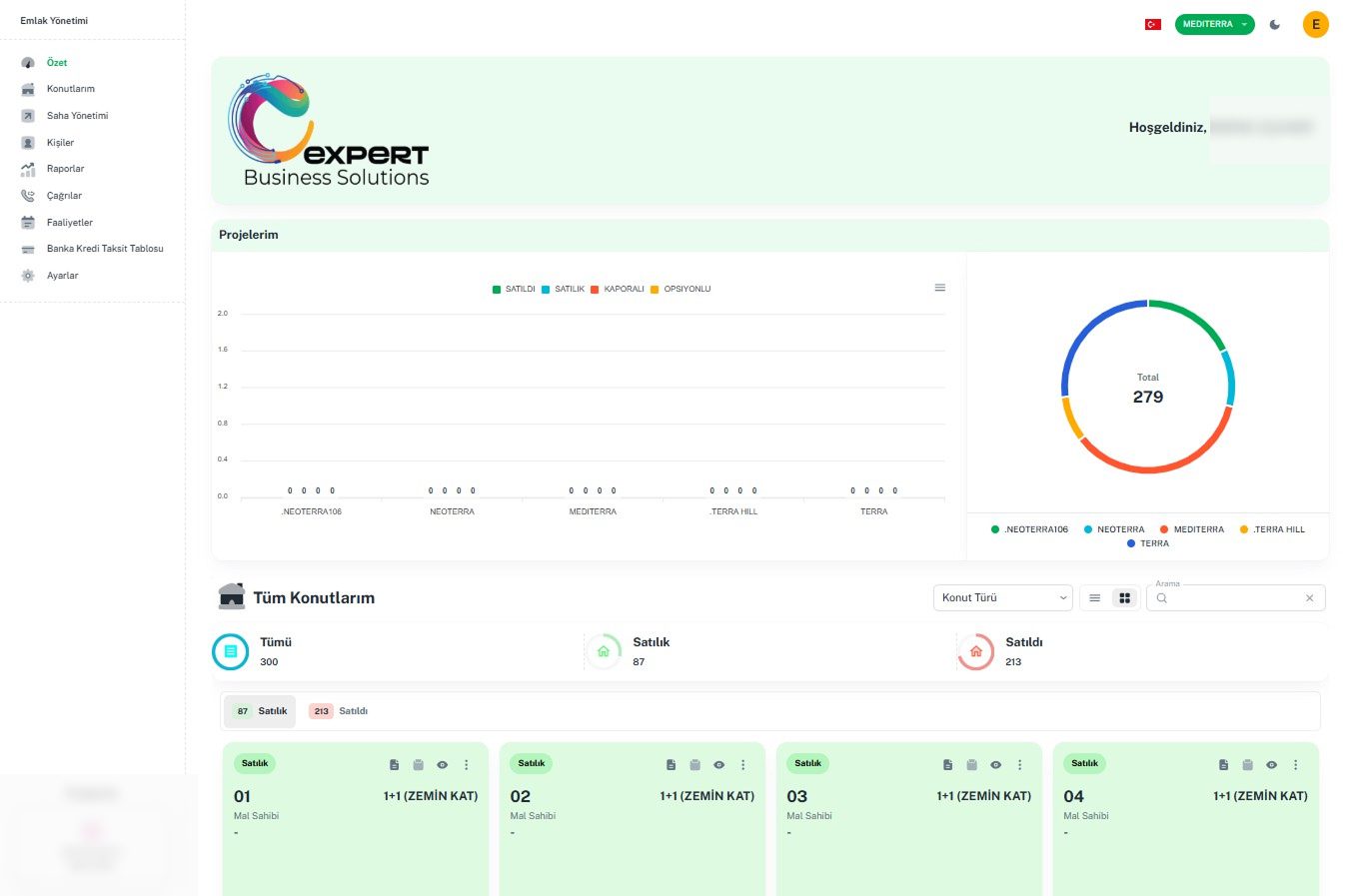Expand the MEDITERRA project dropdown
Image resolution: width=1356 pixels, height=896 pixels.
[1214, 24]
